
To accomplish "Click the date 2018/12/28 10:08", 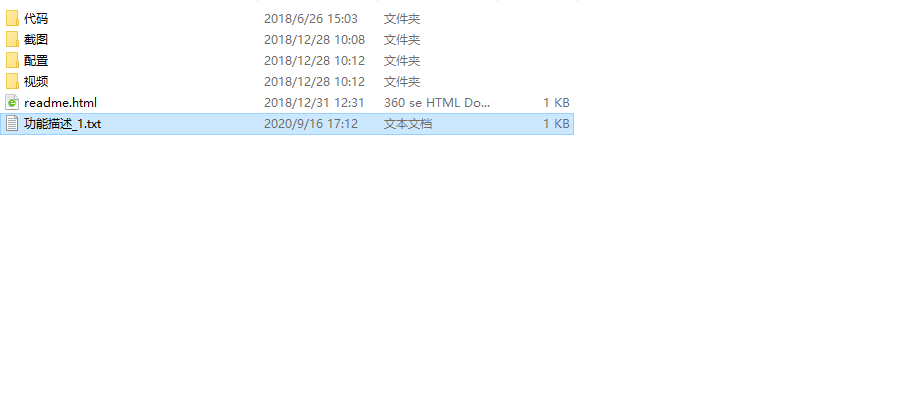I will click(x=314, y=40).
